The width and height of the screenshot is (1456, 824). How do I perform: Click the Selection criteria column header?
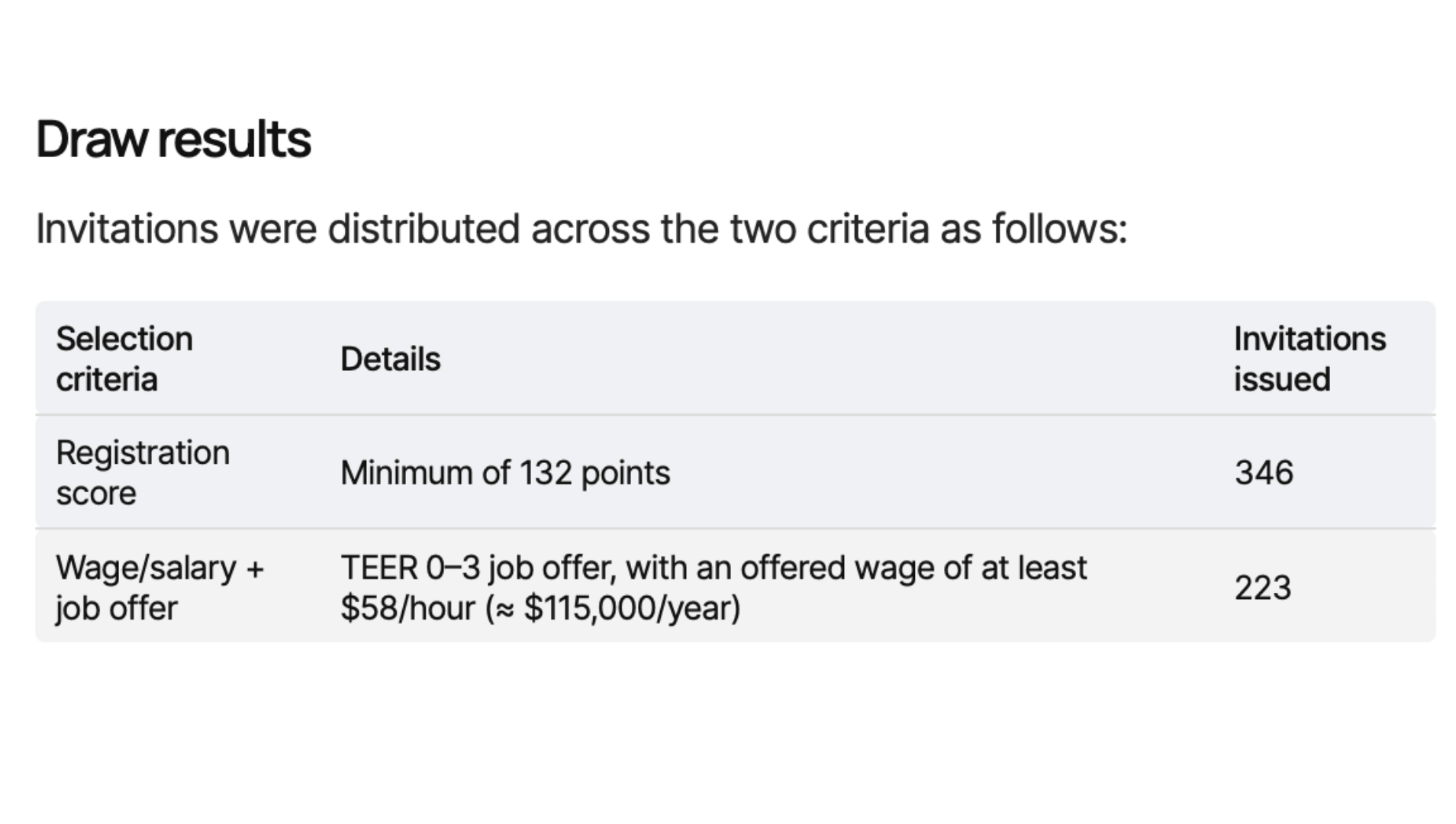point(124,359)
